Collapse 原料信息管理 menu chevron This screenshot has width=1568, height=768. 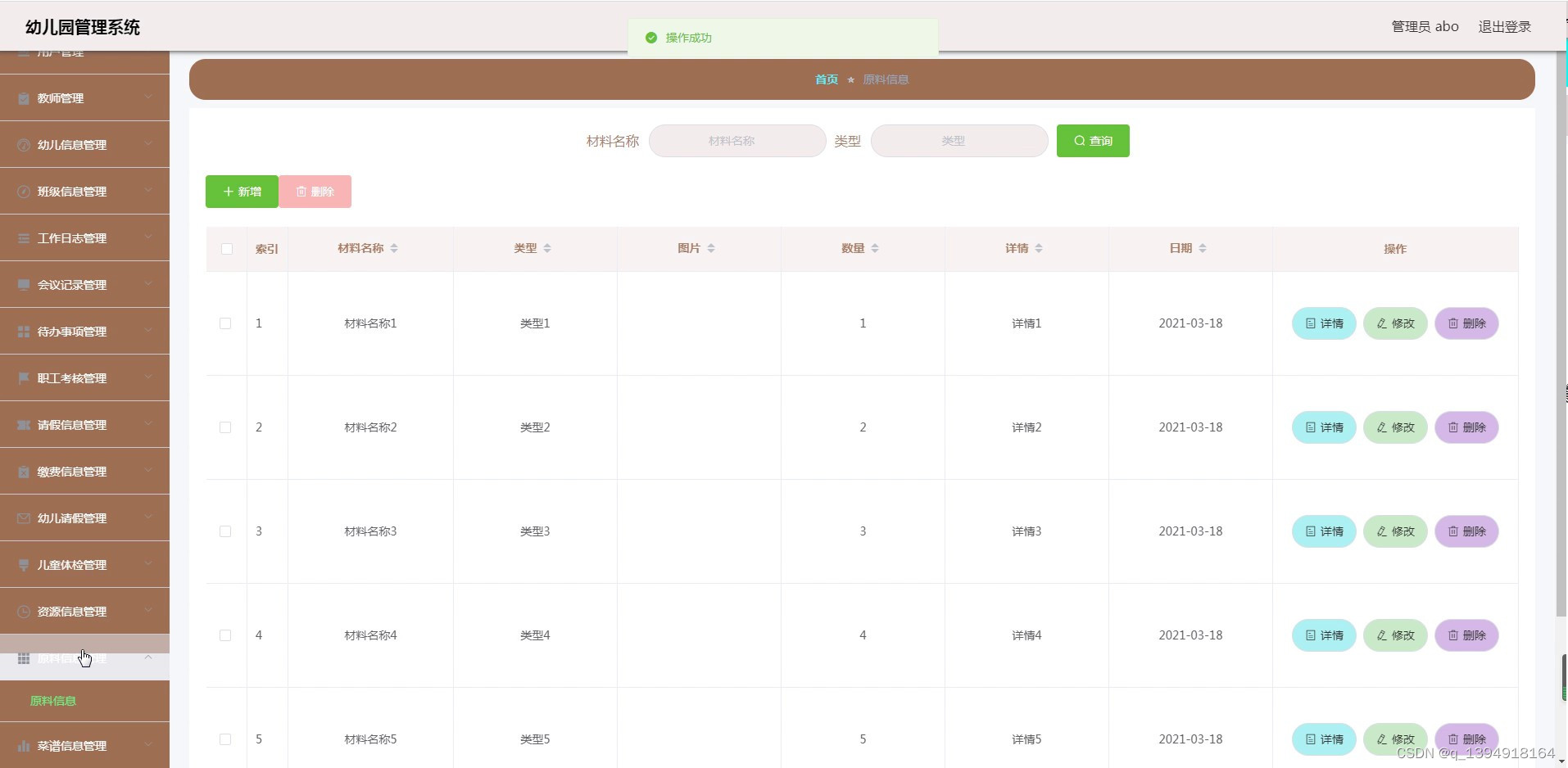pos(148,657)
